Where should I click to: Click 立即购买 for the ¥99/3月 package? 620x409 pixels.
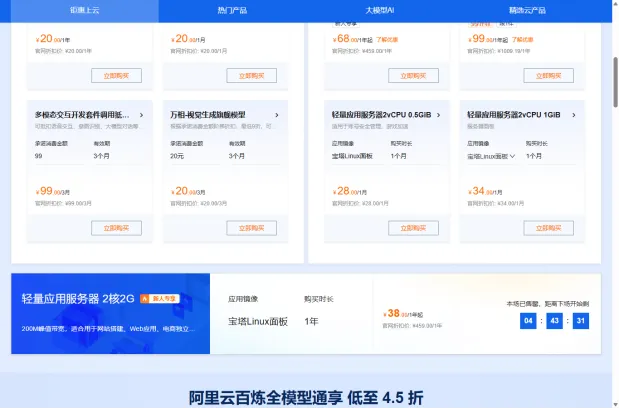[x=116, y=228]
